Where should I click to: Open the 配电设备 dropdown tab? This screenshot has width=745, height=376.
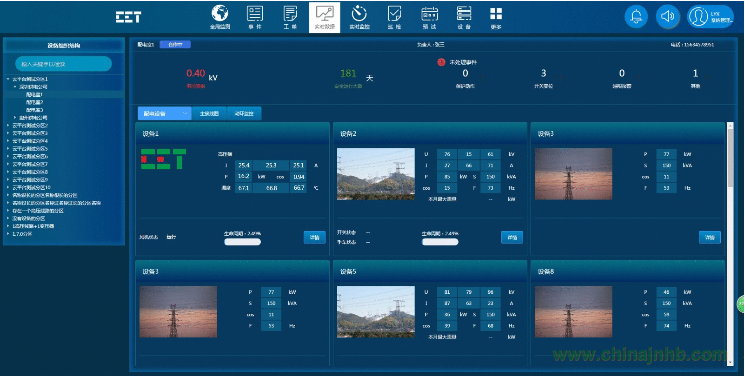coord(164,114)
